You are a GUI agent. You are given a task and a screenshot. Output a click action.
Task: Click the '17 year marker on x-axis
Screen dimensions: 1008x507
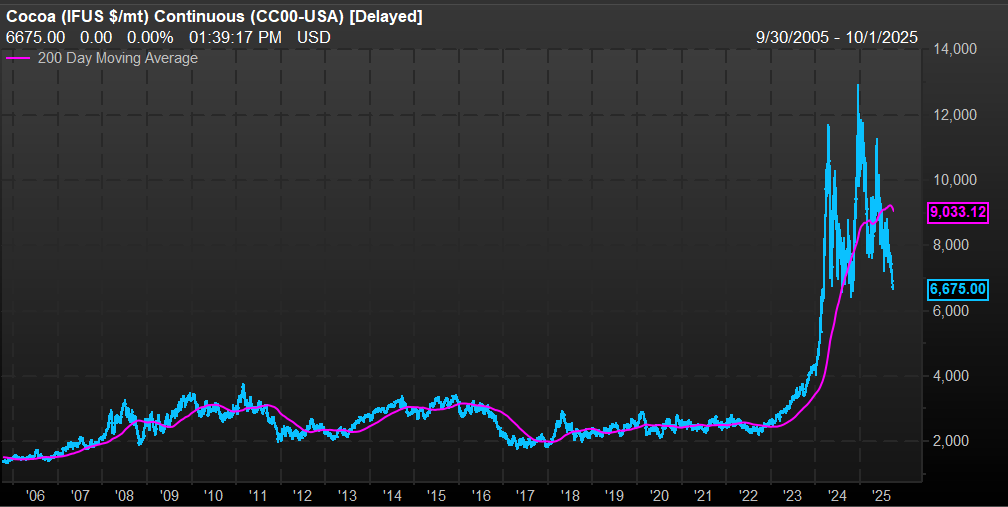pos(526,495)
